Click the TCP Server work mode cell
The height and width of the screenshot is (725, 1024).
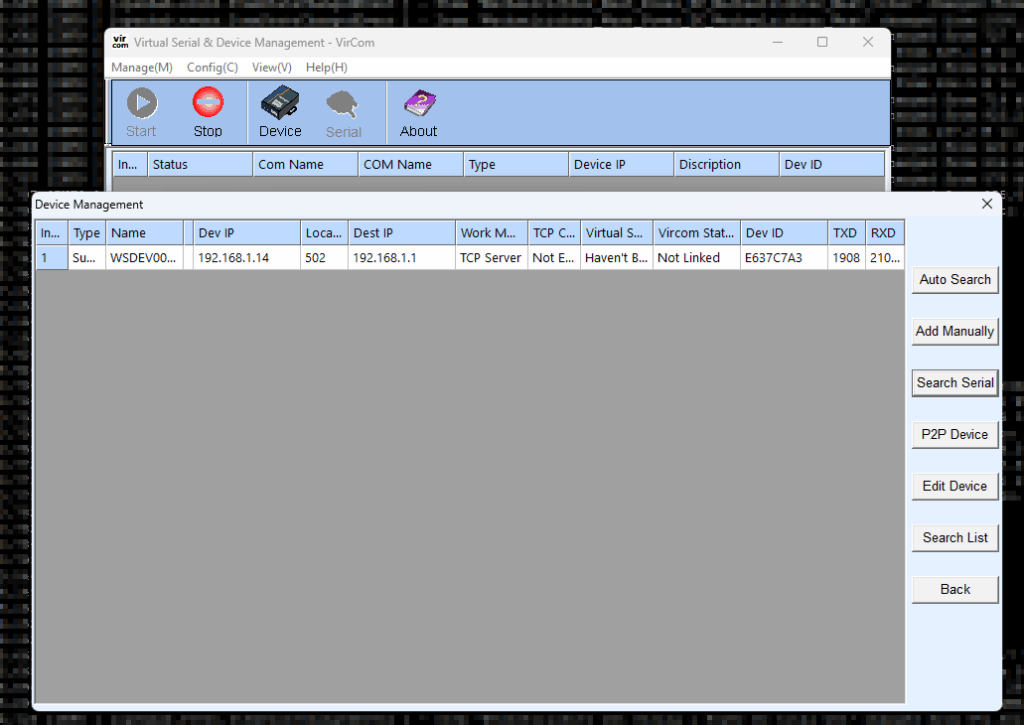(491, 258)
